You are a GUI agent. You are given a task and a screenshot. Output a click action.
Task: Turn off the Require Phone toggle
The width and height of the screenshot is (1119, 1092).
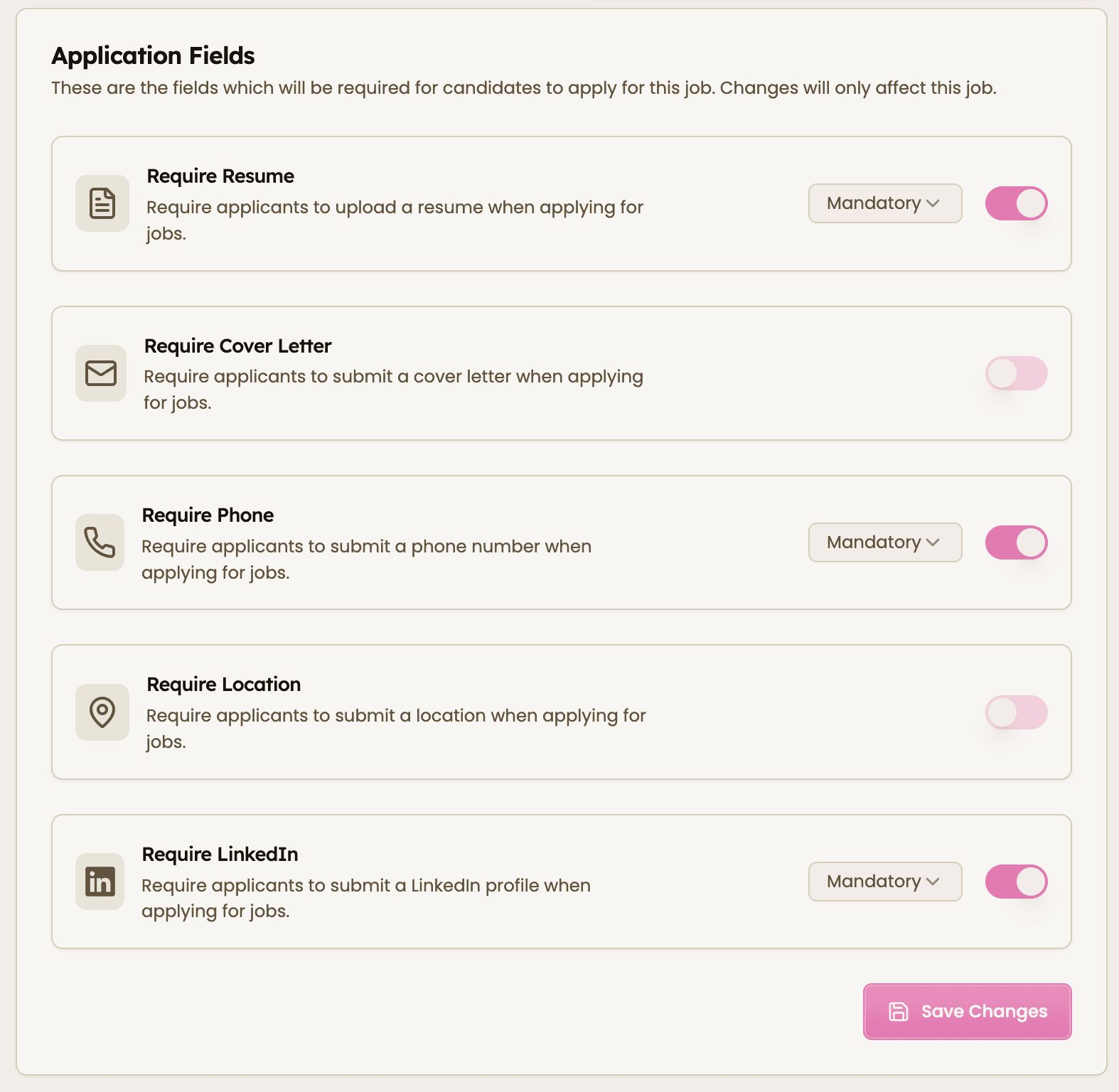click(1016, 542)
